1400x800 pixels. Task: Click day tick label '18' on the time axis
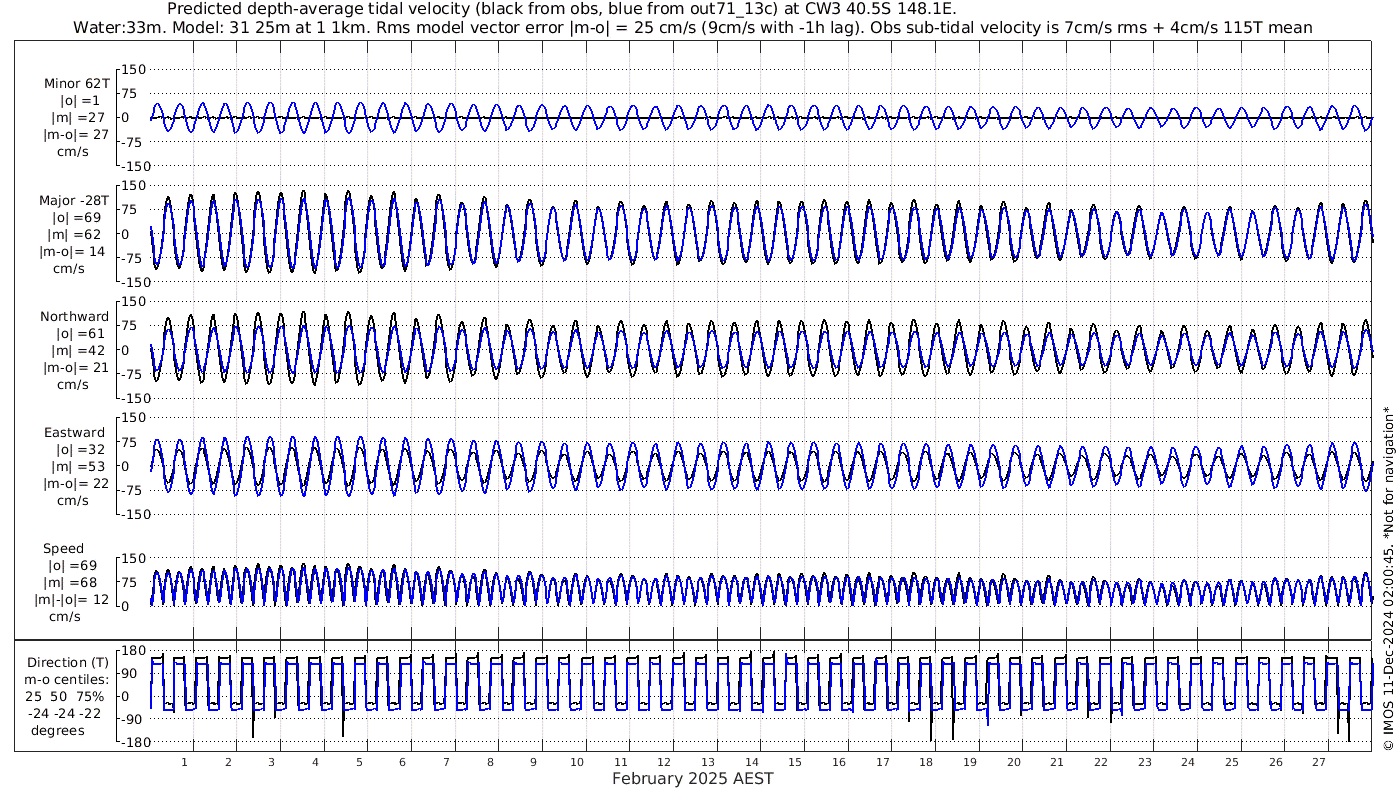tap(926, 762)
